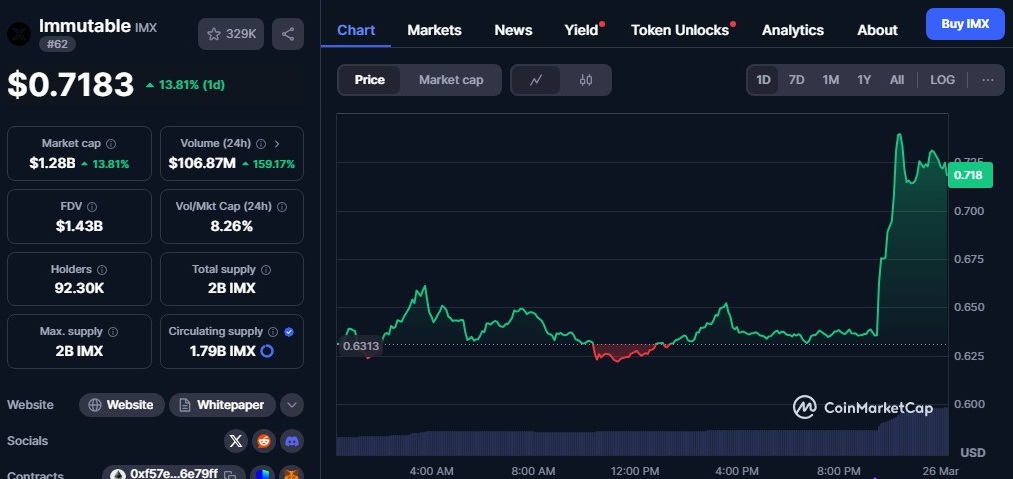Open the Discord social link
This screenshot has width=1013, height=479.
point(291,441)
